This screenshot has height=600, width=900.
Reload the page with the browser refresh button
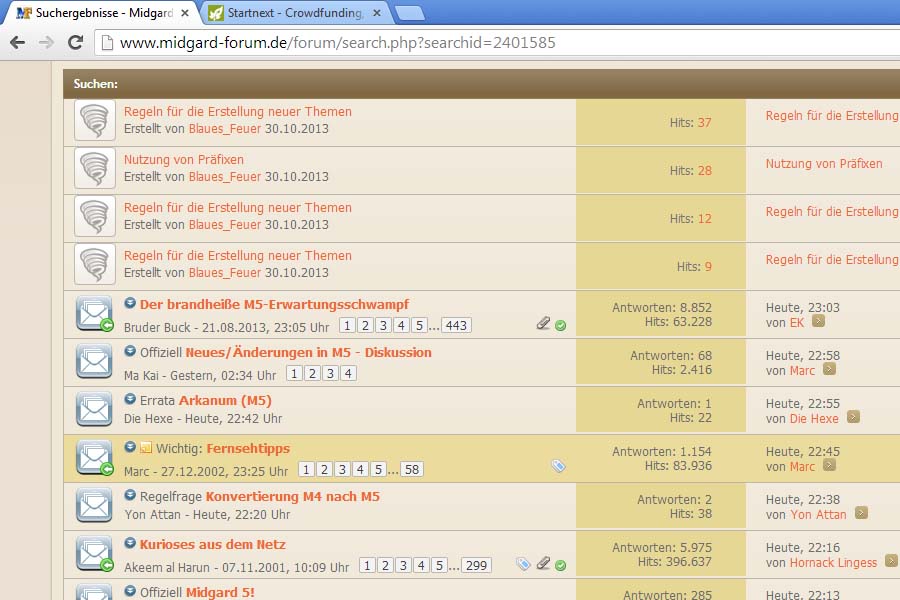point(75,43)
